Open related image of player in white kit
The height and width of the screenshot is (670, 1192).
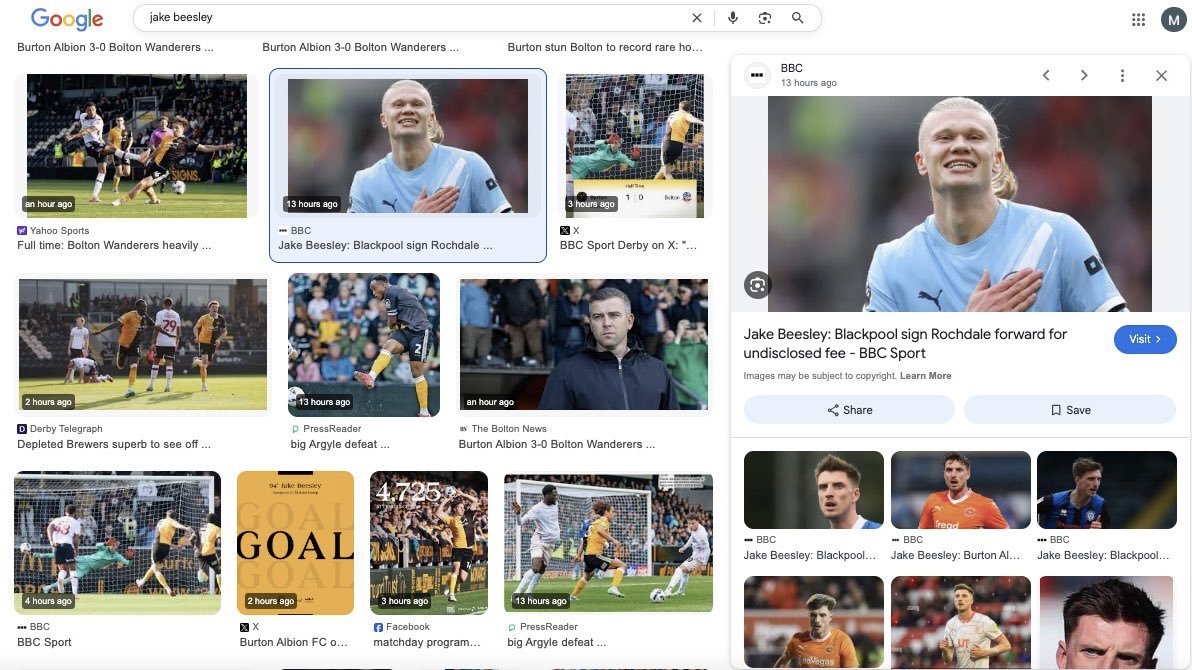pyautogui.click(x=960, y=622)
